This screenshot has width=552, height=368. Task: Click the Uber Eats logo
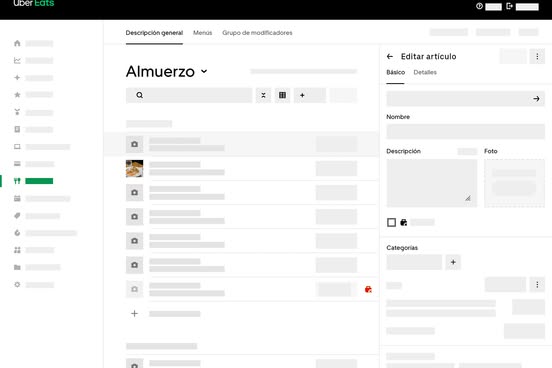(34, 4)
